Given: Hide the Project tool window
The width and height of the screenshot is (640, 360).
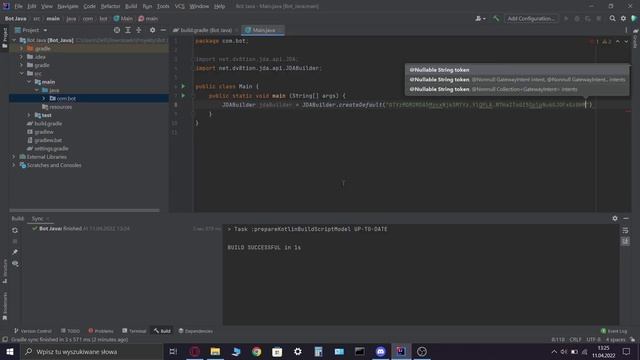Looking at the screenshot, I should (163, 30).
